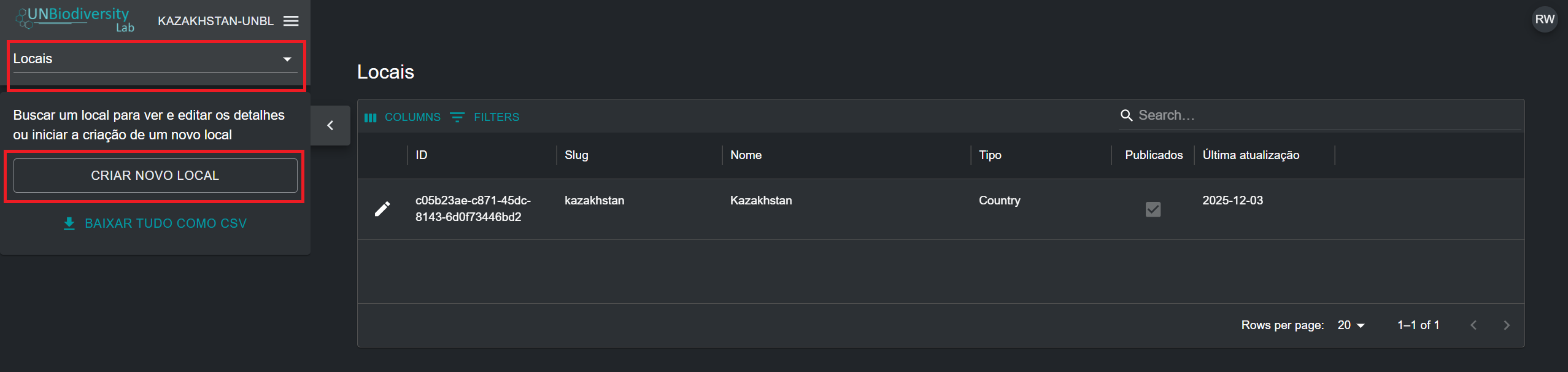Click the download icon for CSV export
Image resolution: width=1568 pixels, height=372 pixels.
pos(69,223)
